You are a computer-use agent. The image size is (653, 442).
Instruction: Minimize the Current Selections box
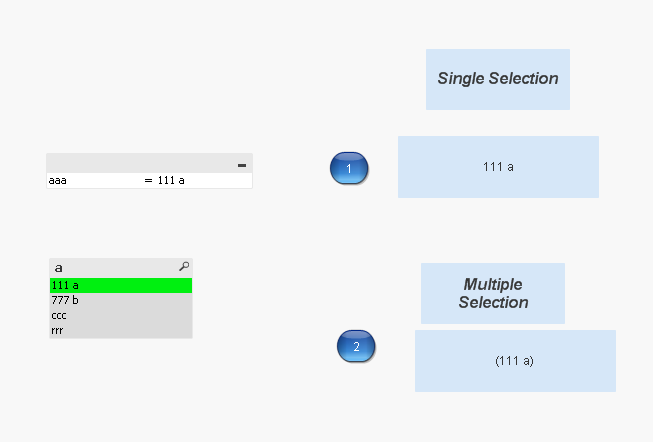[242, 165]
